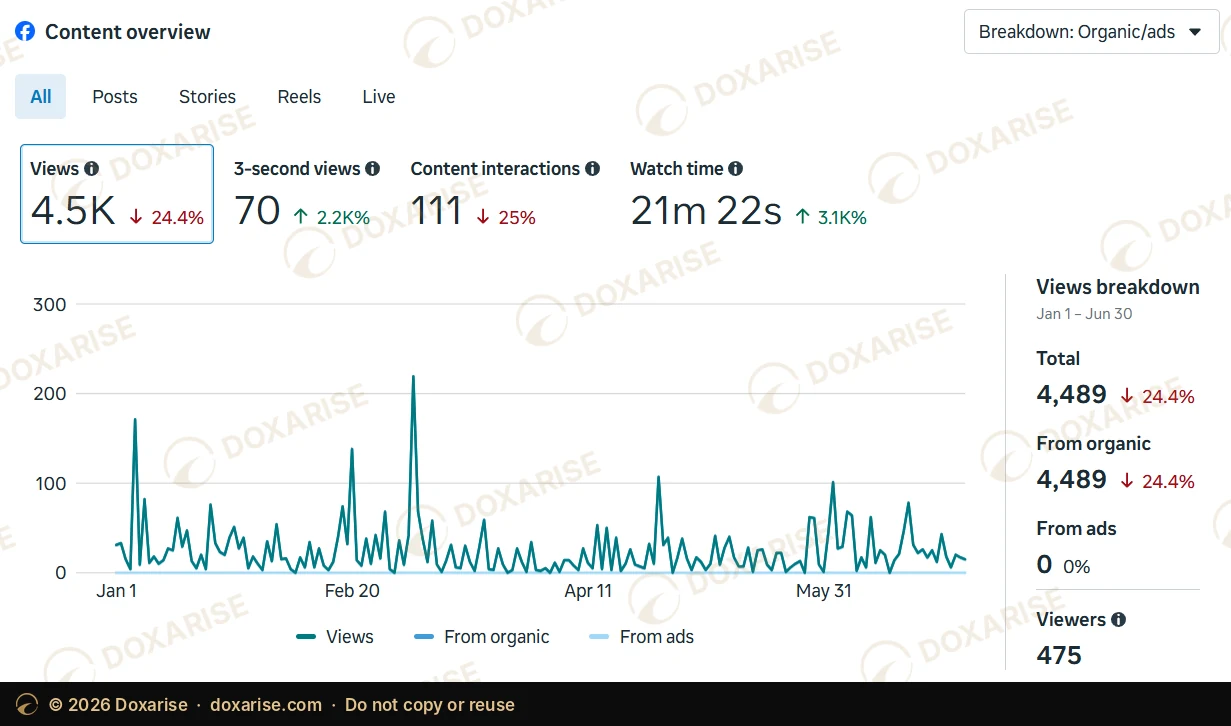This screenshot has width=1231, height=726.
Task: Click the Facebook logo icon
Action: coord(25,31)
